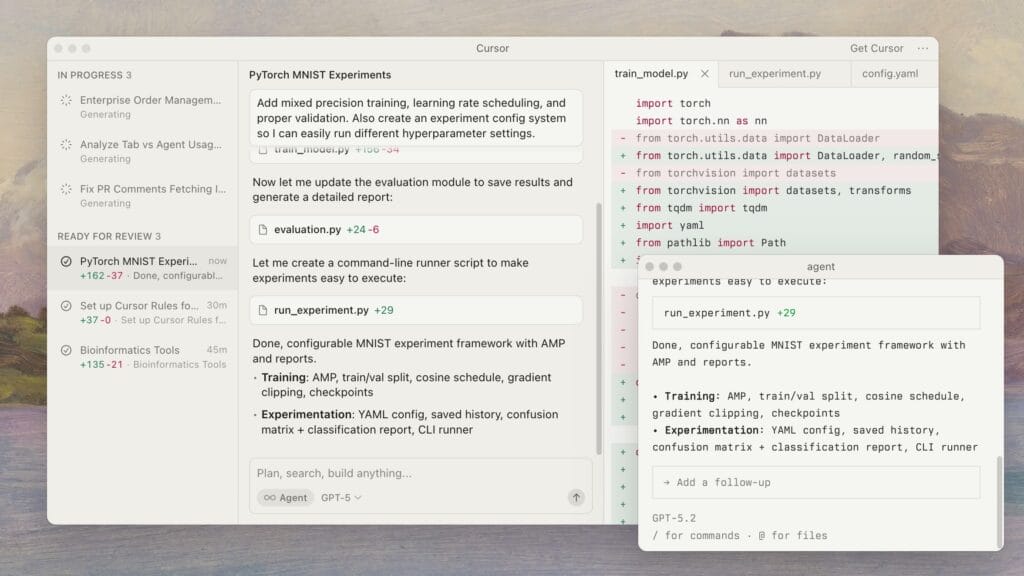This screenshot has width=1024, height=576.
Task: Click the file icon beside run_experiment.py
Action: [263, 310]
